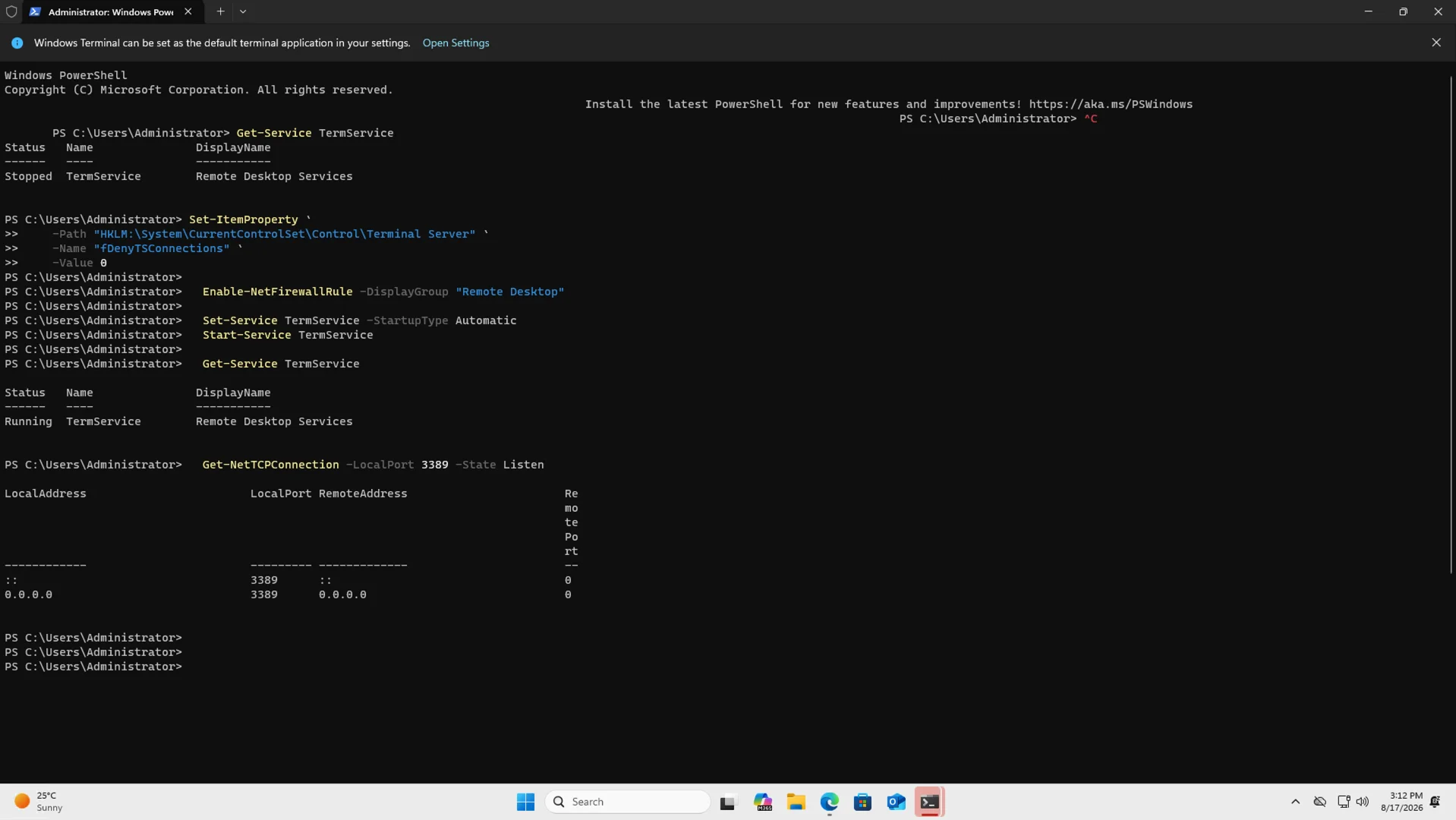Open the weather widget showing 25°C Sunny

coord(39,802)
